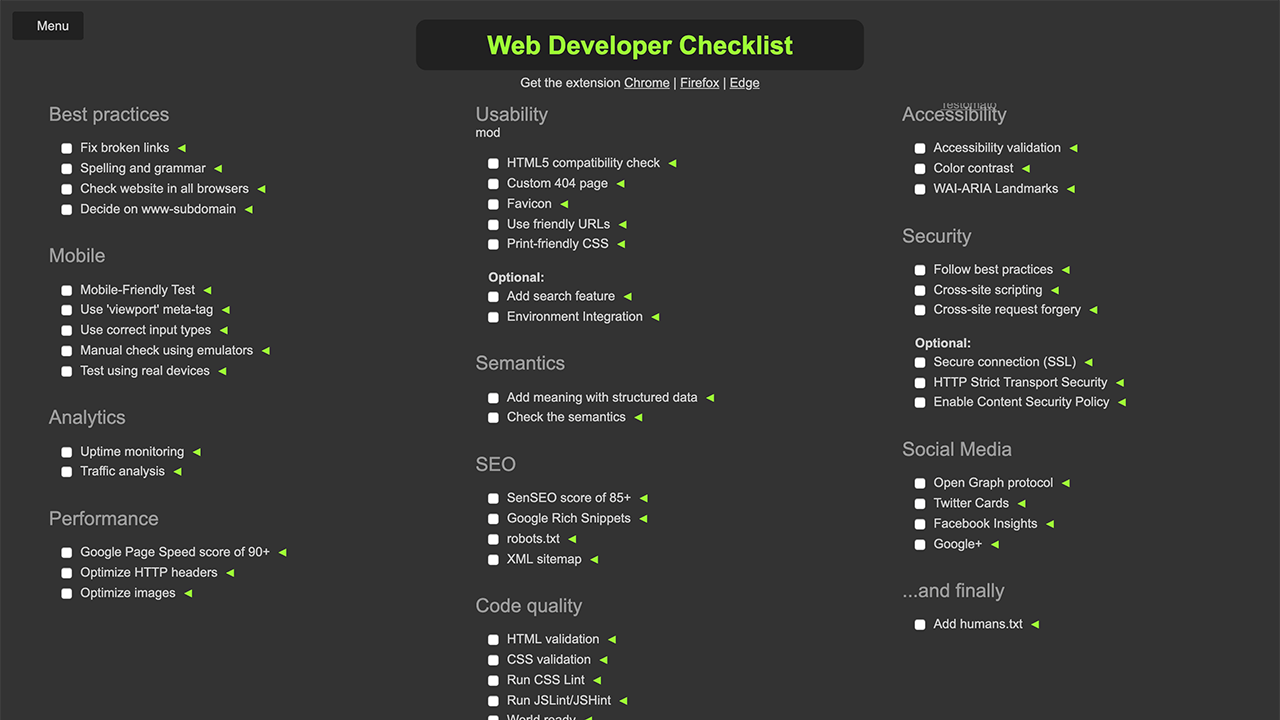Click the green arrow next to Favicon
The height and width of the screenshot is (720, 1280).
pos(564,204)
